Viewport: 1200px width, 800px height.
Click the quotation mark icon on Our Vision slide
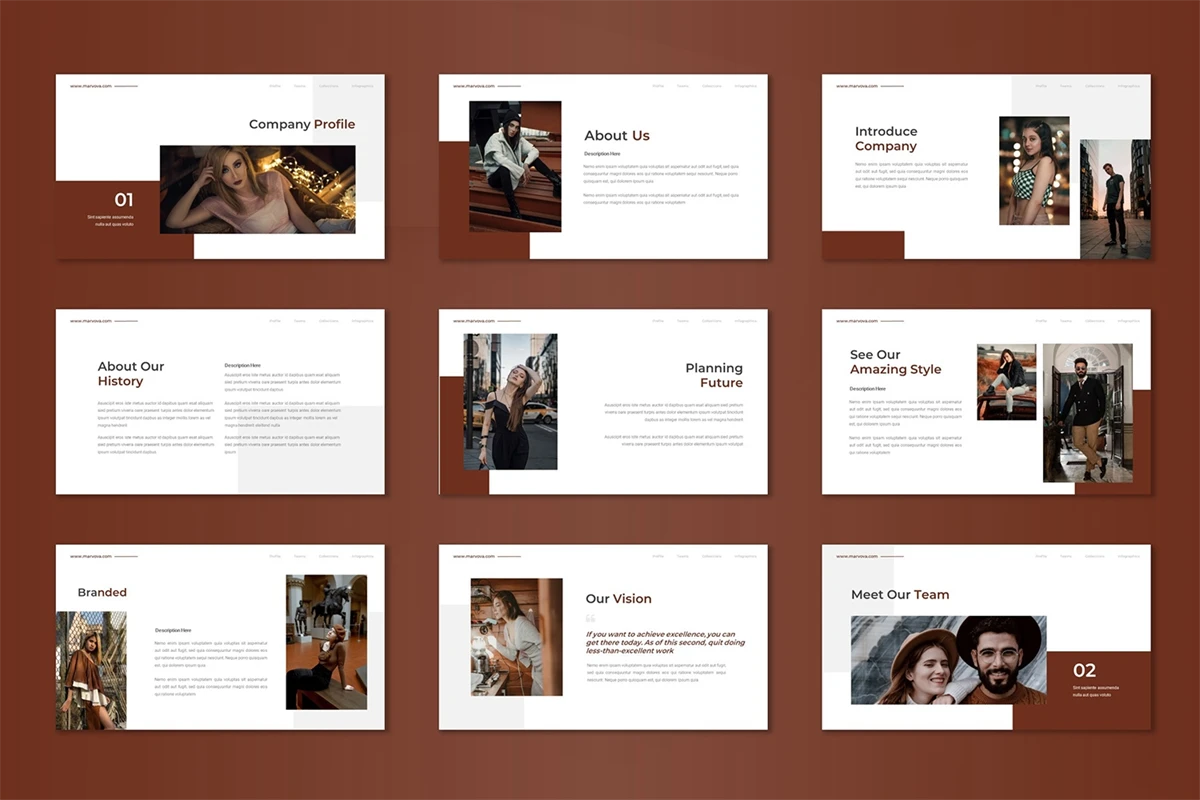coord(590,619)
